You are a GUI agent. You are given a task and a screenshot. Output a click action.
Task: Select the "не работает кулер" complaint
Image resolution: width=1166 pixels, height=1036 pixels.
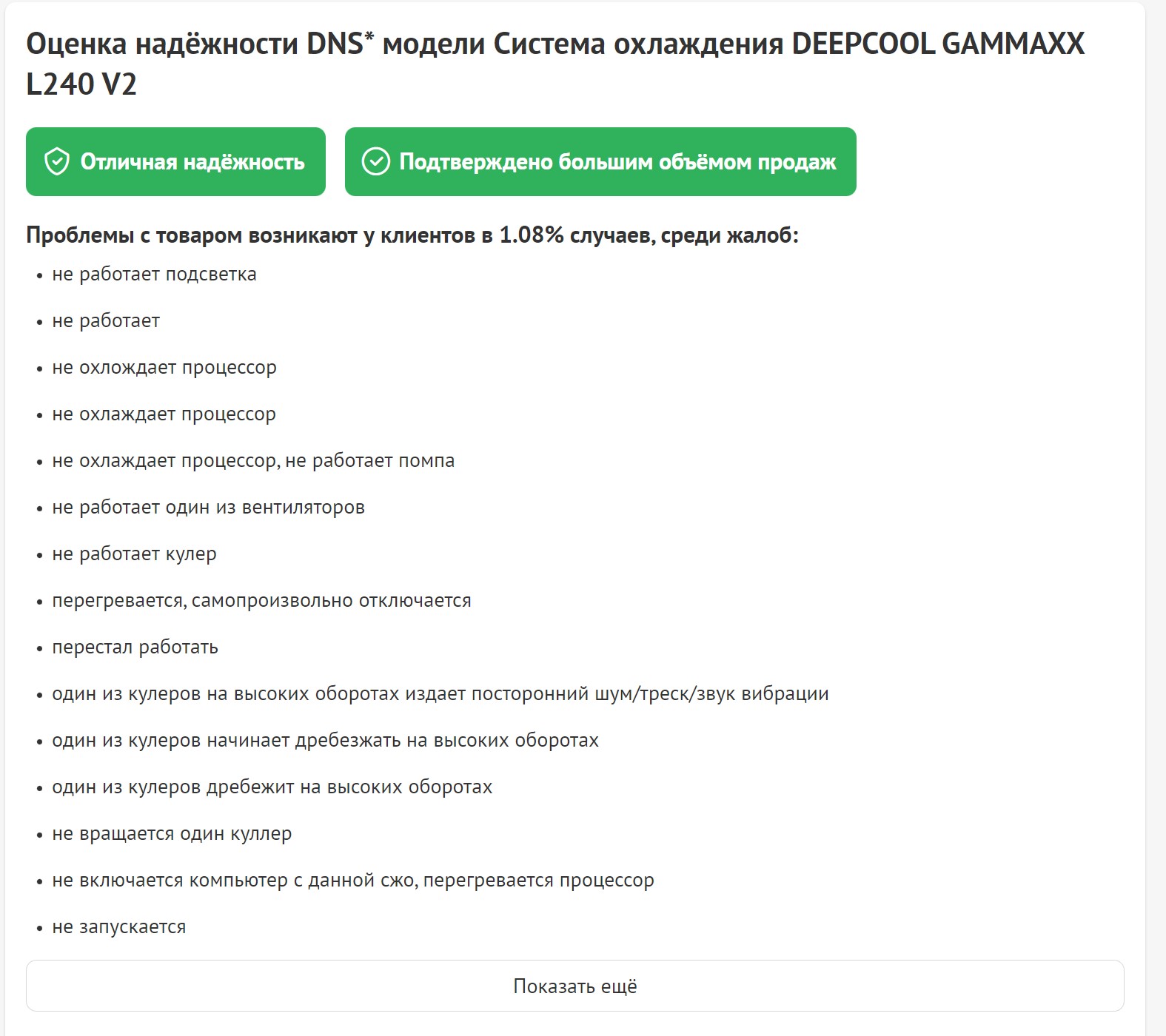[x=134, y=554]
